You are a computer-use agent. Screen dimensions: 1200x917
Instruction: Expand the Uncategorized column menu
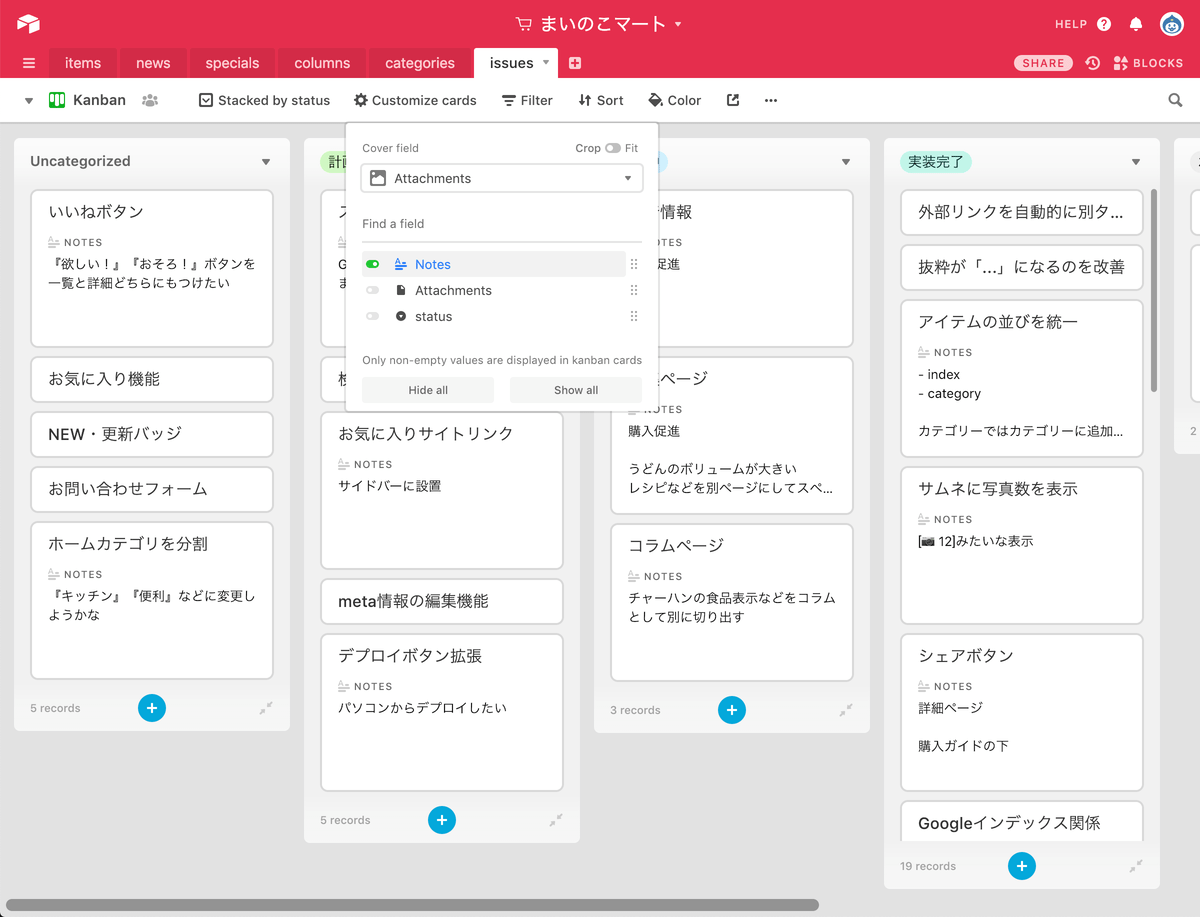pos(266,161)
